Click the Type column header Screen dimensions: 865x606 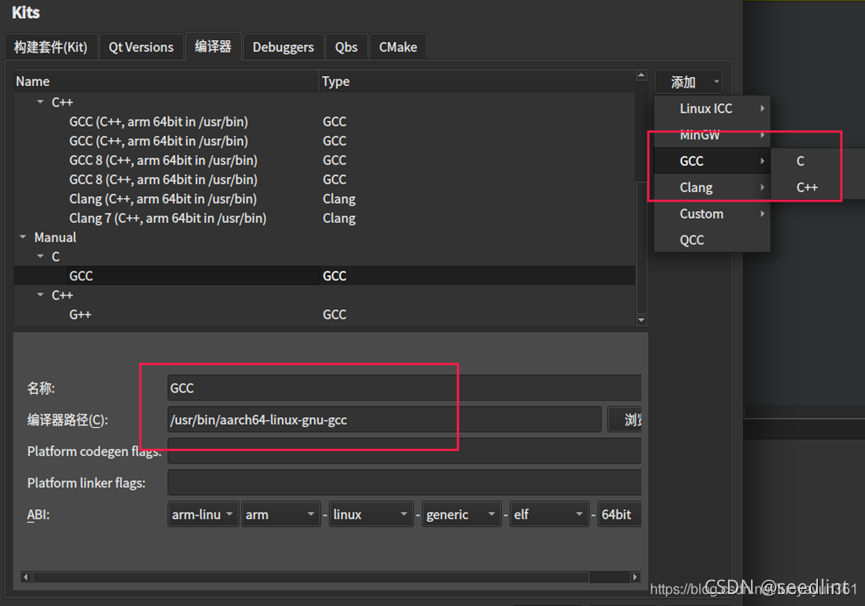coord(477,81)
